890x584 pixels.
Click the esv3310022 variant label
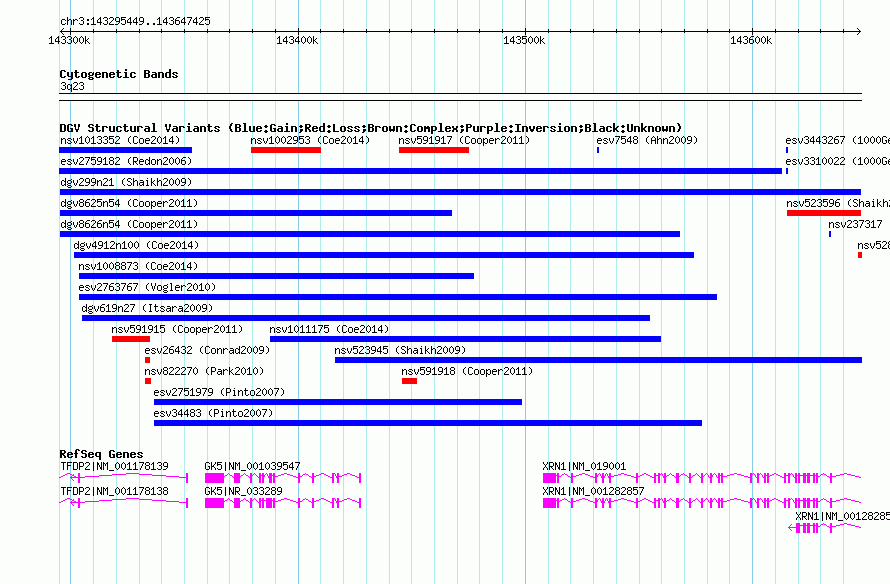pos(837,161)
